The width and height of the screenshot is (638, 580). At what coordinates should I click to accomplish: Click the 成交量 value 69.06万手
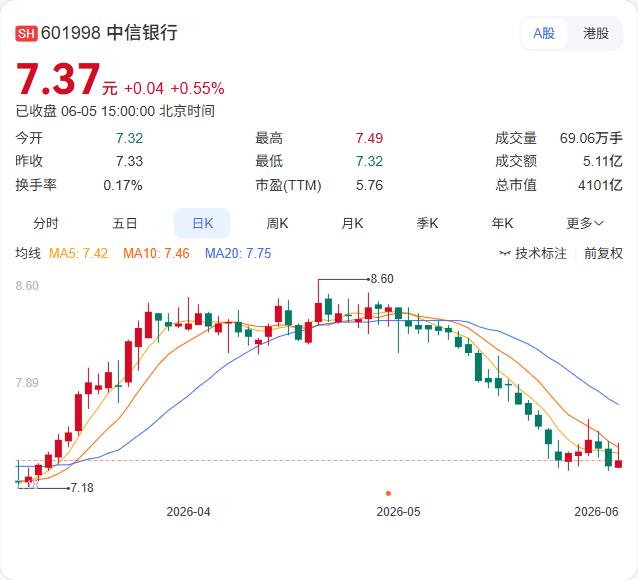click(591, 138)
